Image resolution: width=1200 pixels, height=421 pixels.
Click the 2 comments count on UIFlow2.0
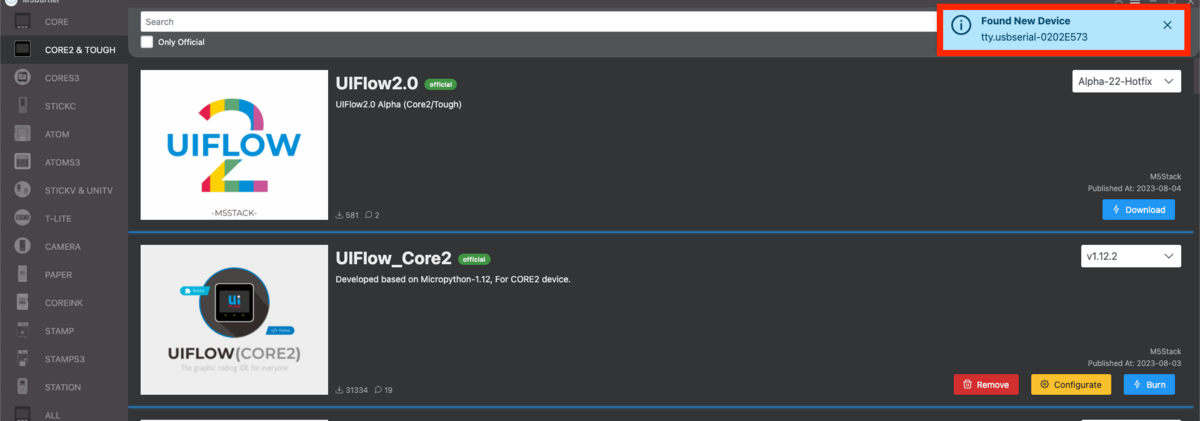(x=372, y=215)
